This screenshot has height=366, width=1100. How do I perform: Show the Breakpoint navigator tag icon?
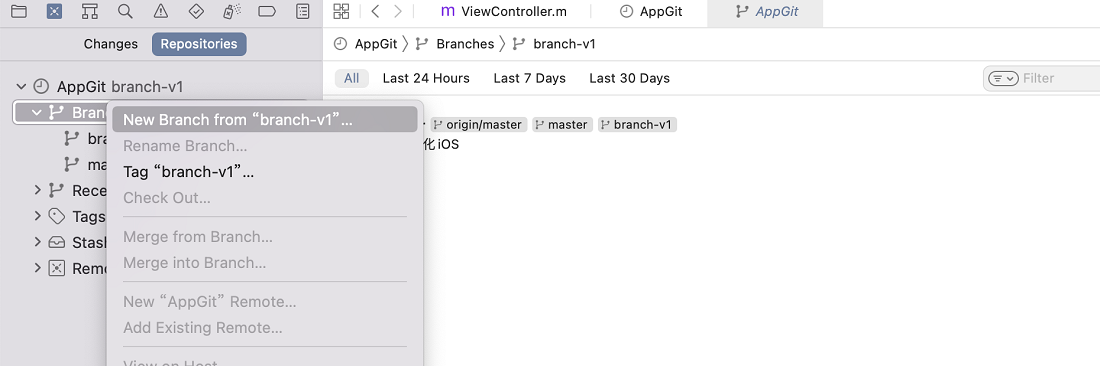coord(267,11)
